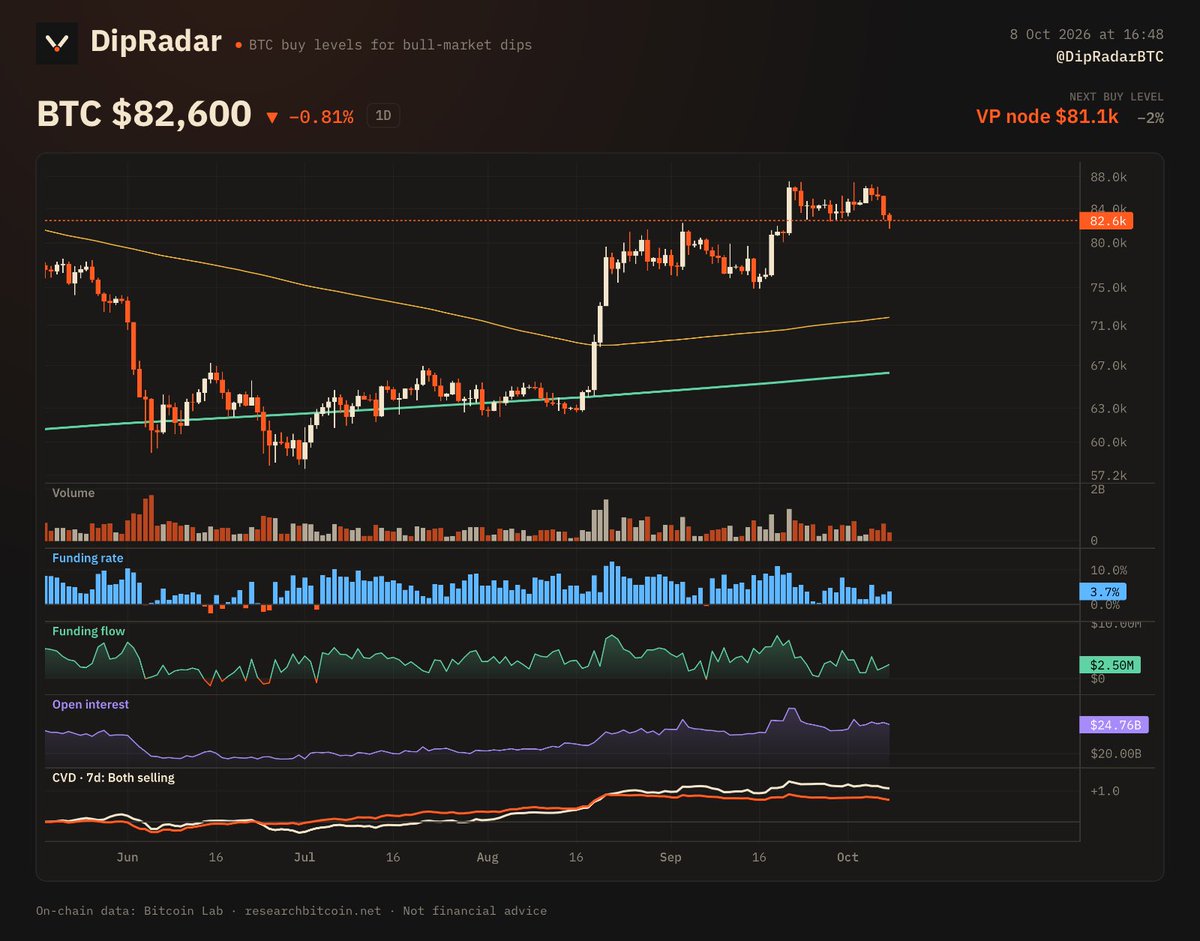Click the 2B volume axis label
1200x941 pixels.
[1097, 490]
